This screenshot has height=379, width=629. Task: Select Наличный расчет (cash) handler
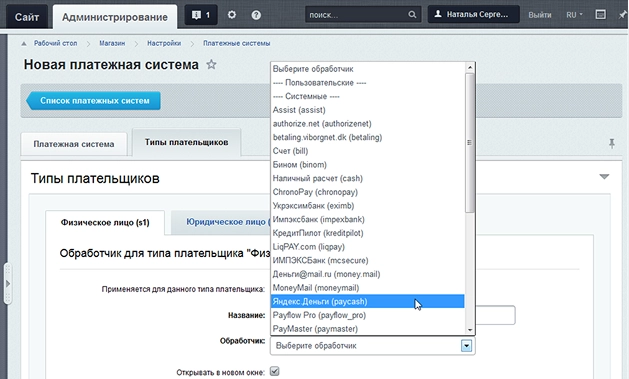368,178
